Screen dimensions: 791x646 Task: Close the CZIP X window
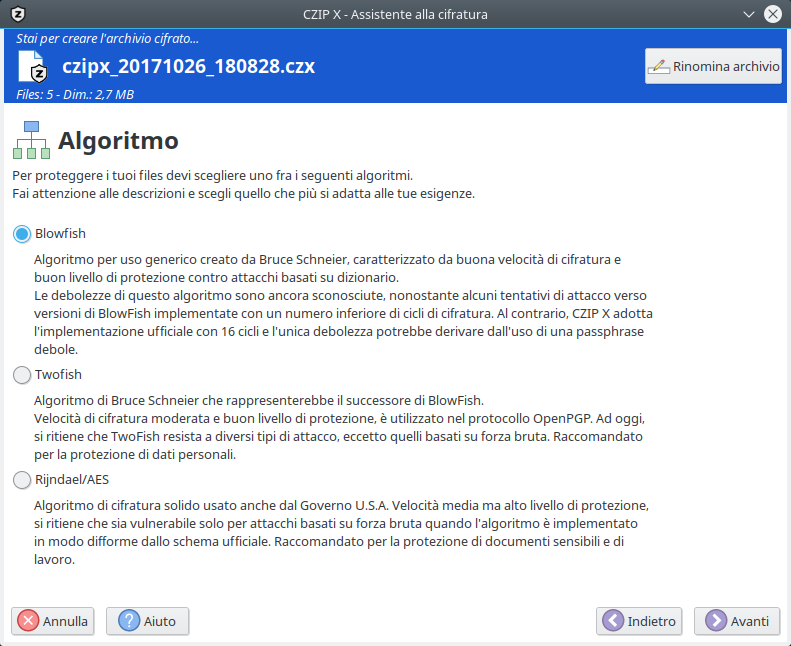(772, 14)
